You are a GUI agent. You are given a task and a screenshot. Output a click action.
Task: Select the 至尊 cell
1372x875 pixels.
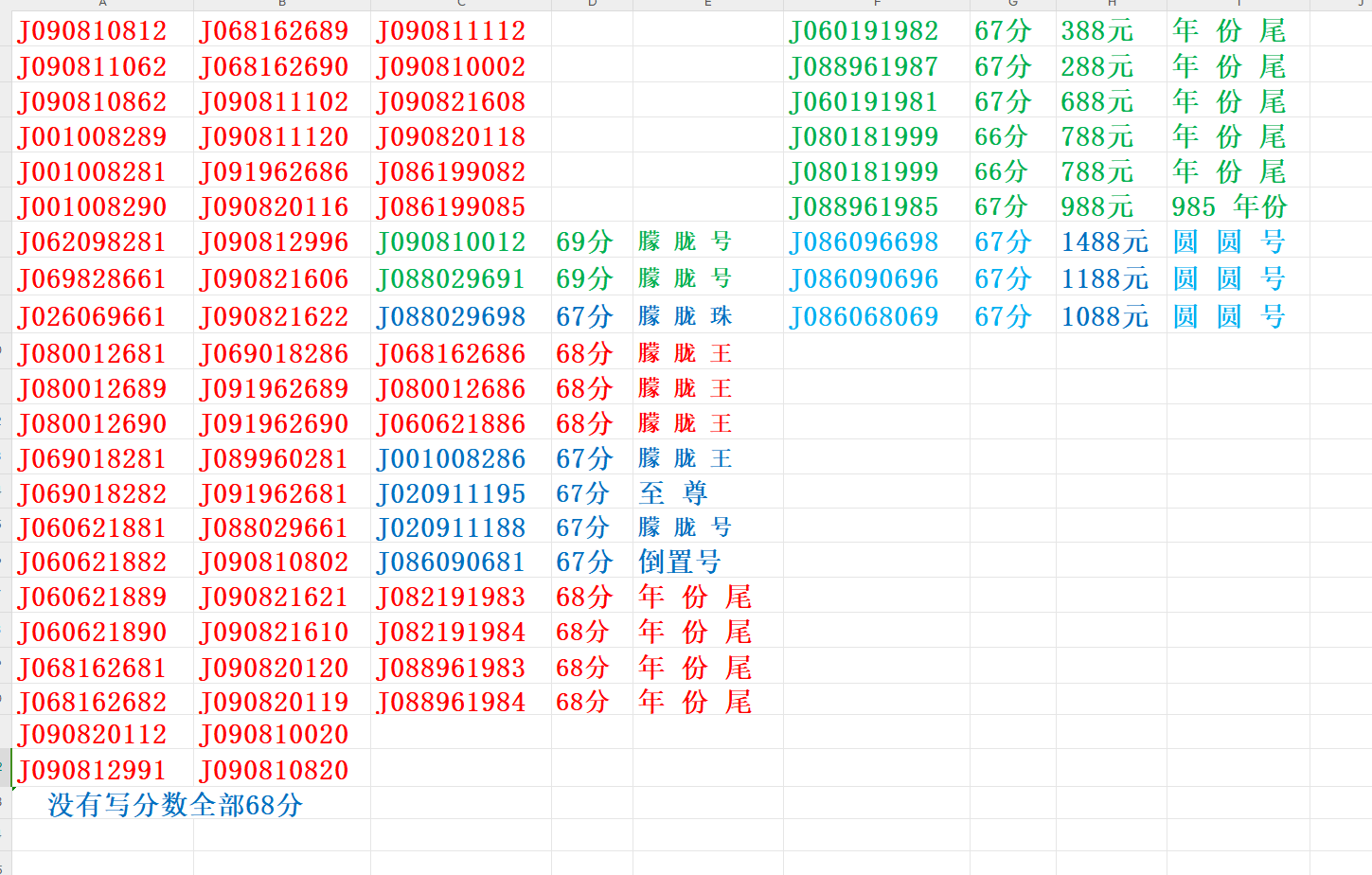pyautogui.click(x=673, y=493)
